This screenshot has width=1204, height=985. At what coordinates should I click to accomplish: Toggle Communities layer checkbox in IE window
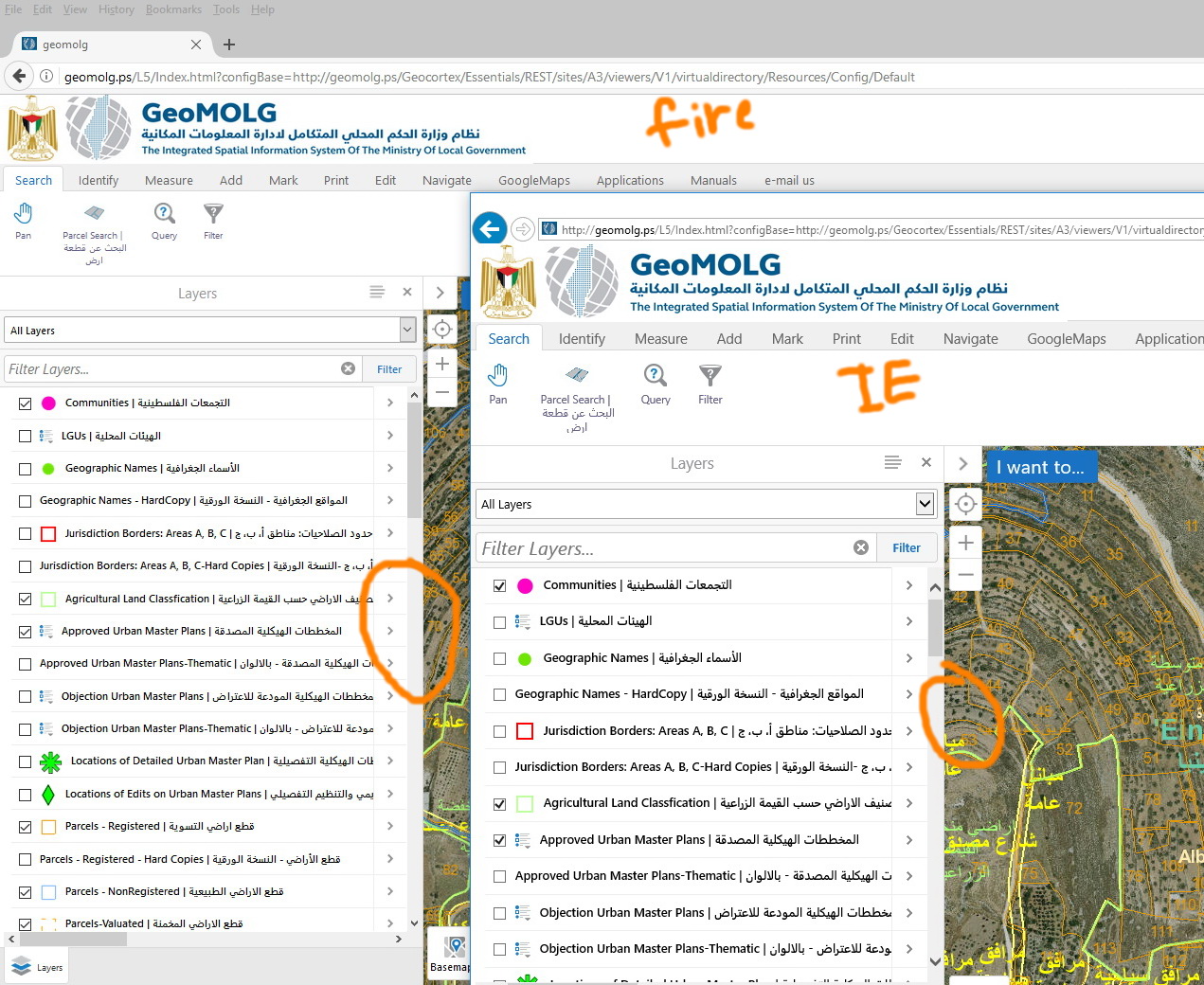499,586
